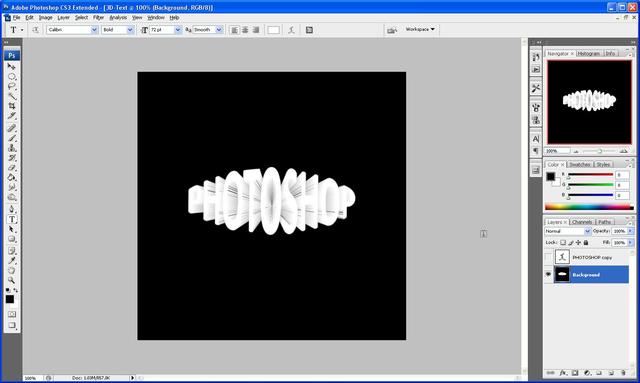Select the Crop tool

tap(12, 106)
